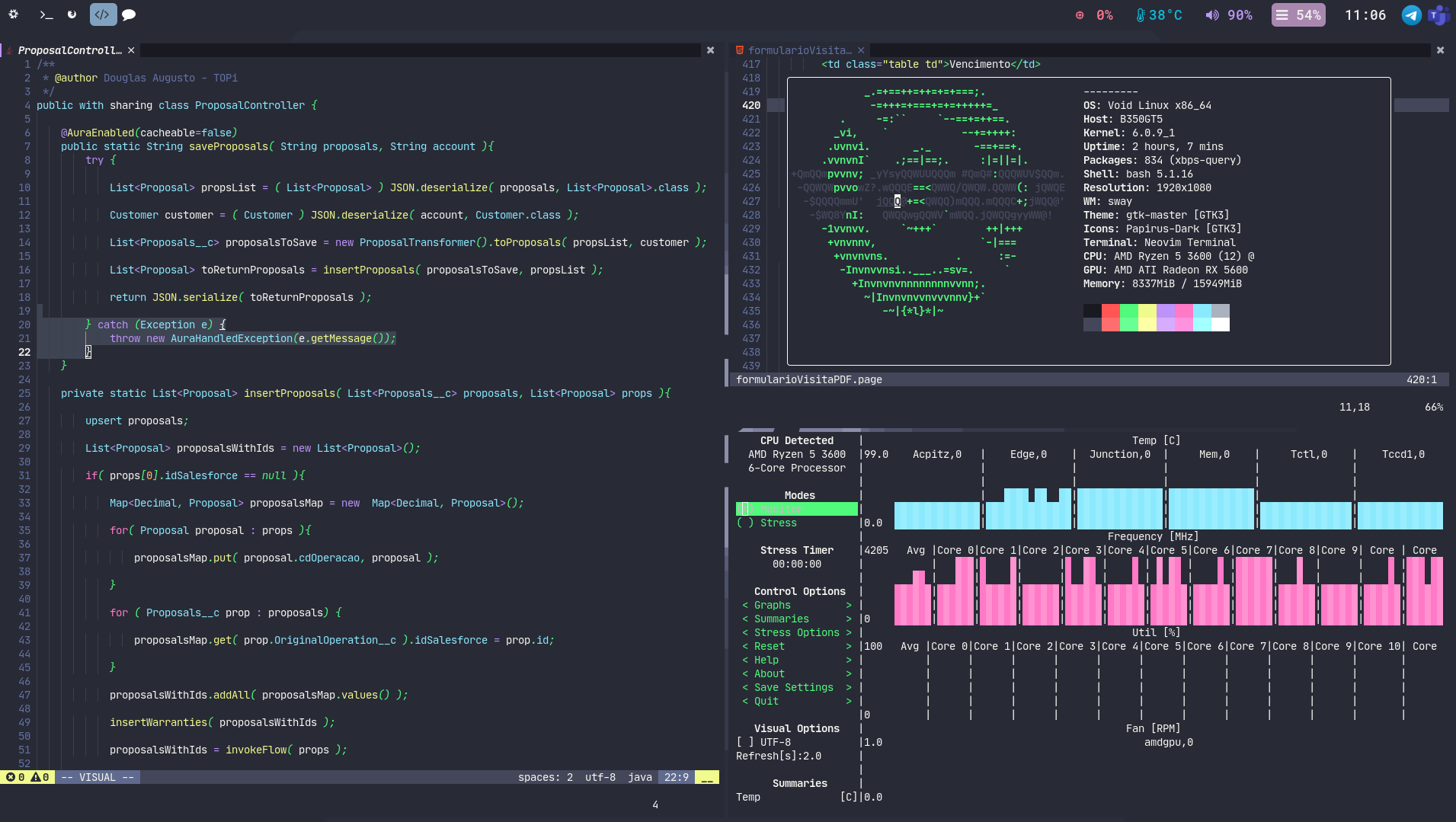This screenshot has height=822, width=1456.
Task: Click the Refresh[s]:2.0 input field
Action: (x=779, y=756)
